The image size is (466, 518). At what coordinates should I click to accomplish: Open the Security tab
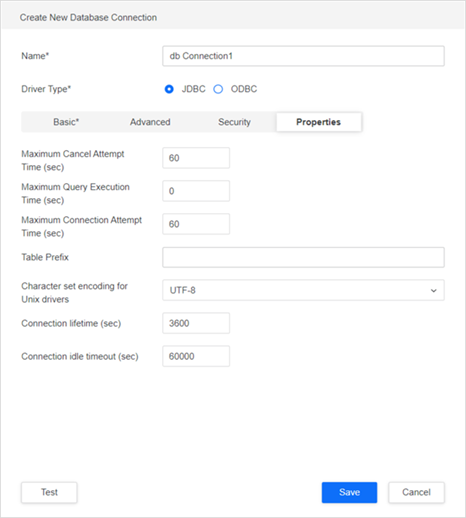[x=234, y=122]
